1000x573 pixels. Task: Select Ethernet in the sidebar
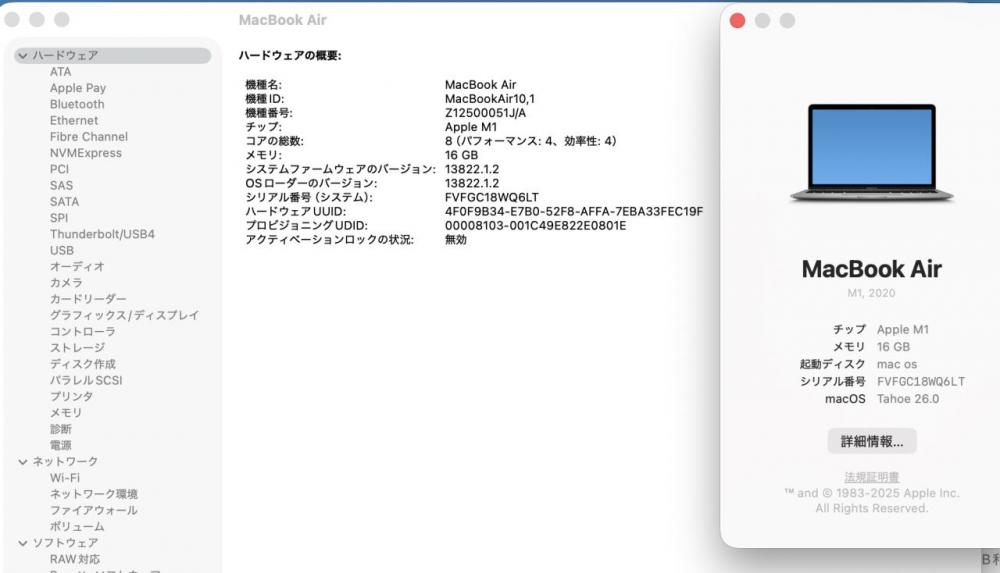click(x=74, y=120)
